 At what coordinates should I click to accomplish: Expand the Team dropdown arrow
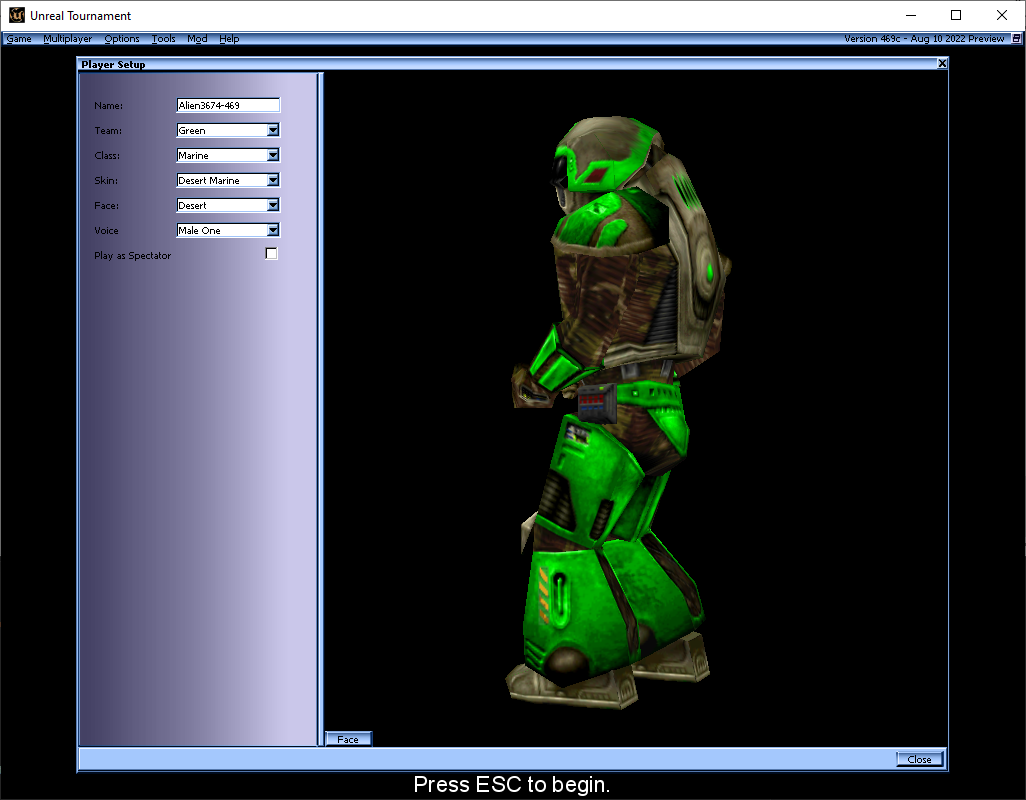(274, 130)
